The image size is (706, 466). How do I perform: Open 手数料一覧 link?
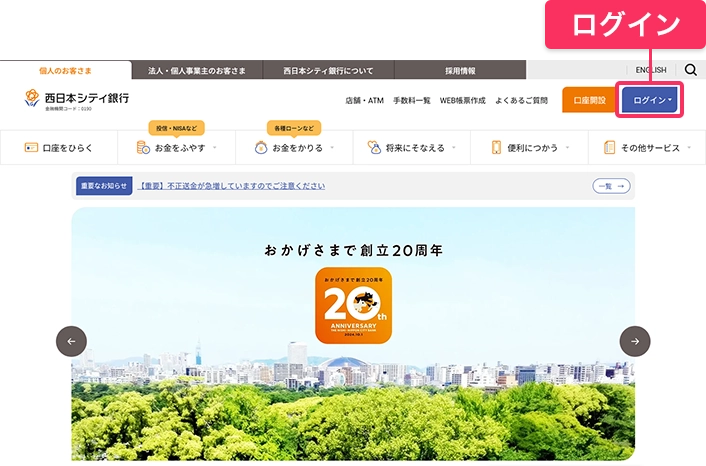click(x=412, y=100)
